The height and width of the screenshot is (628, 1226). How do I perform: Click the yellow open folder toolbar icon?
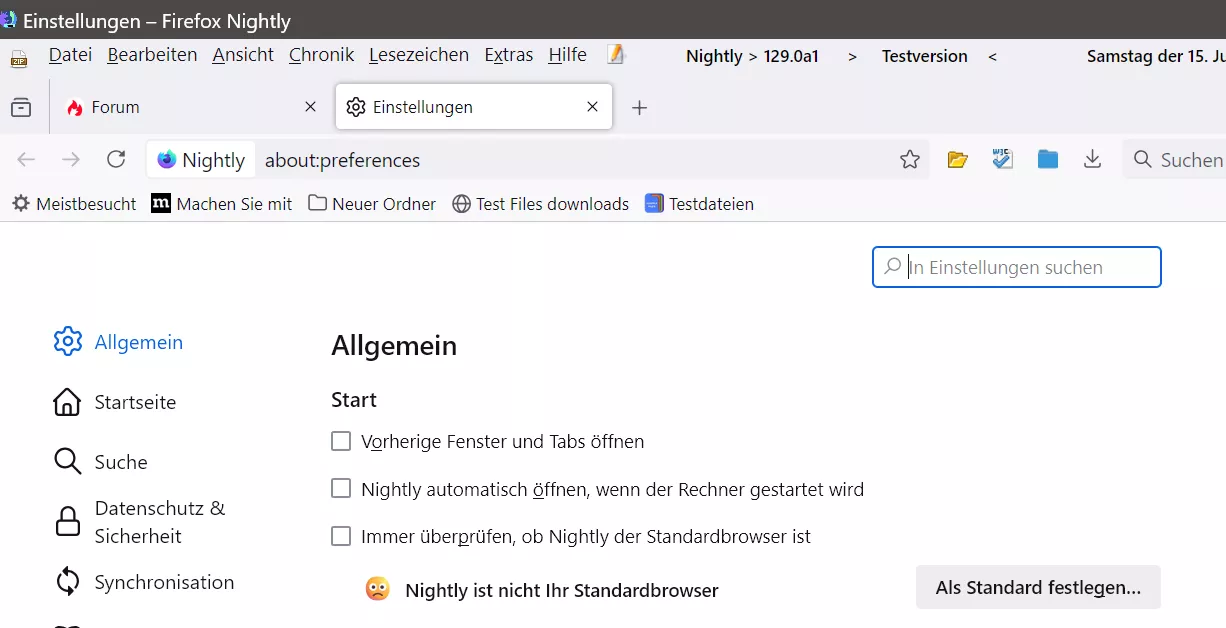coord(958,160)
